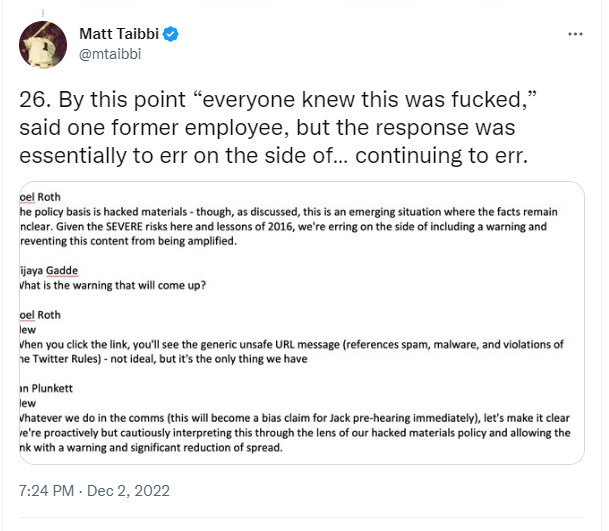Click the Dec 2, 2022 date
This screenshot has width=609, height=531.
(128, 491)
